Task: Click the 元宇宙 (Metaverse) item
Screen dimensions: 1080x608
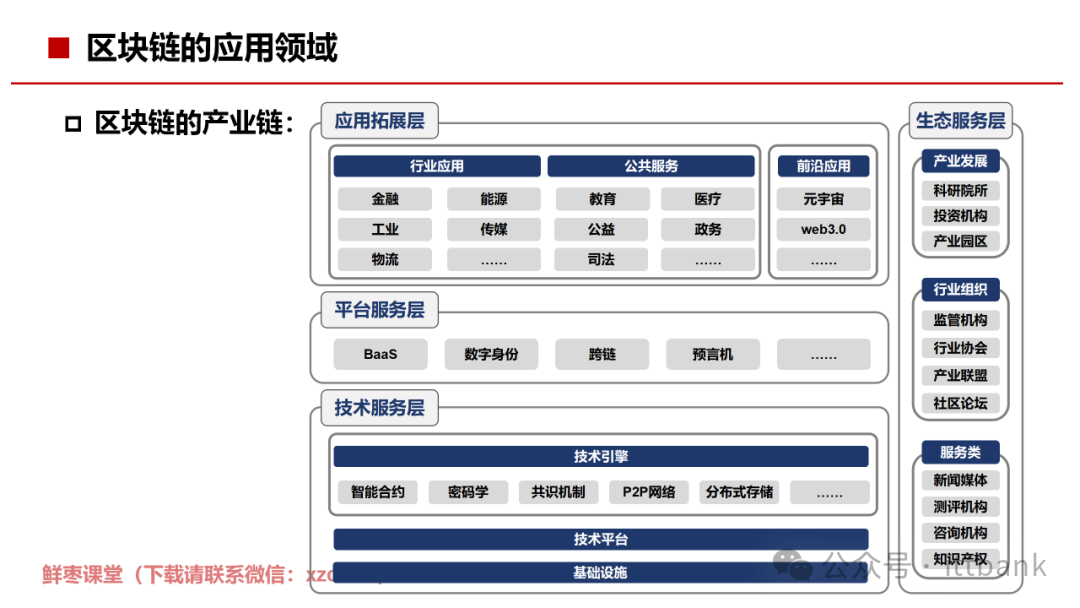Action: click(x=823, y=198)
